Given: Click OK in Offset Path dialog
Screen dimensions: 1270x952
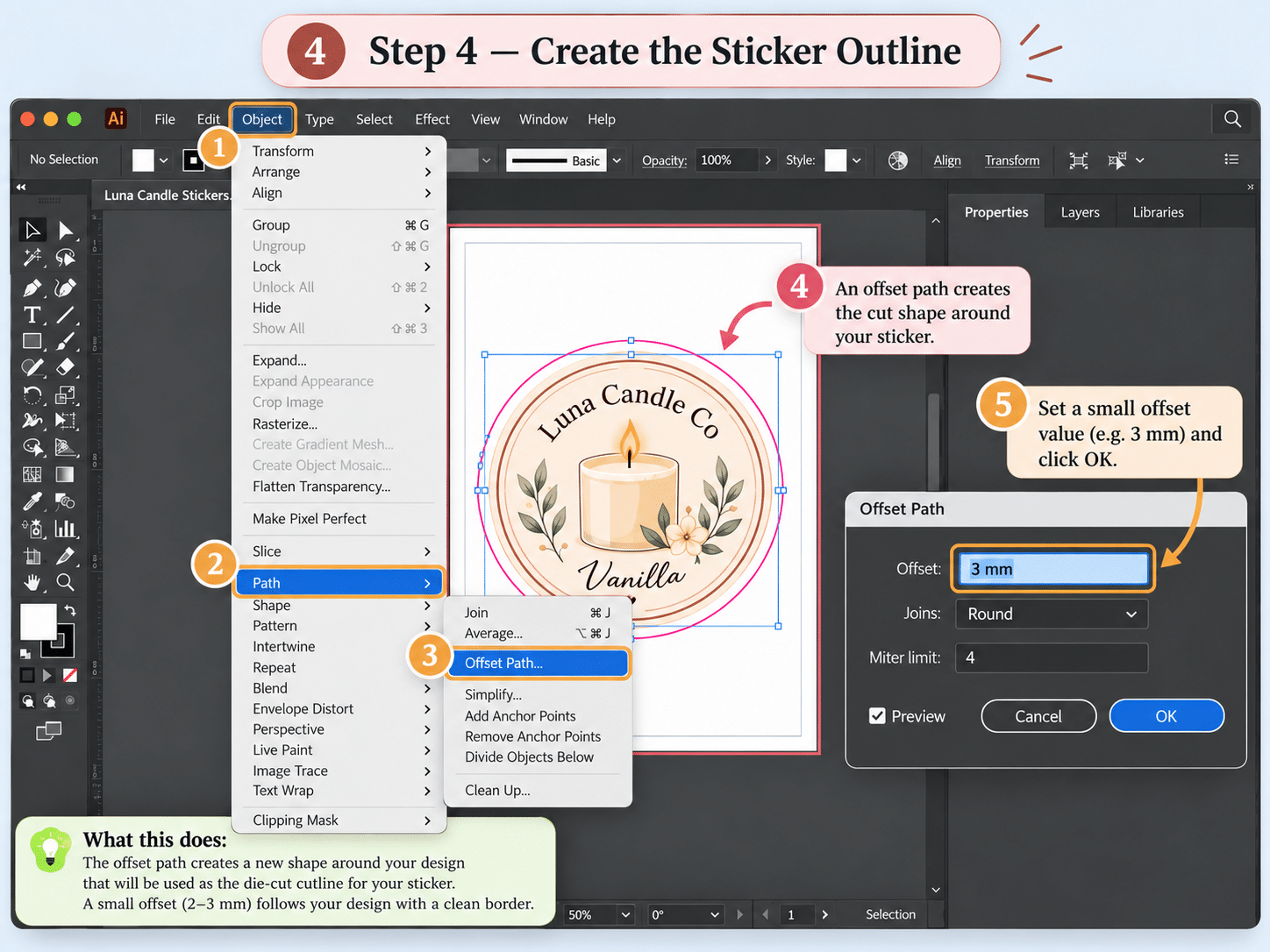Looking at the screenshot, I should (1167, 716).
